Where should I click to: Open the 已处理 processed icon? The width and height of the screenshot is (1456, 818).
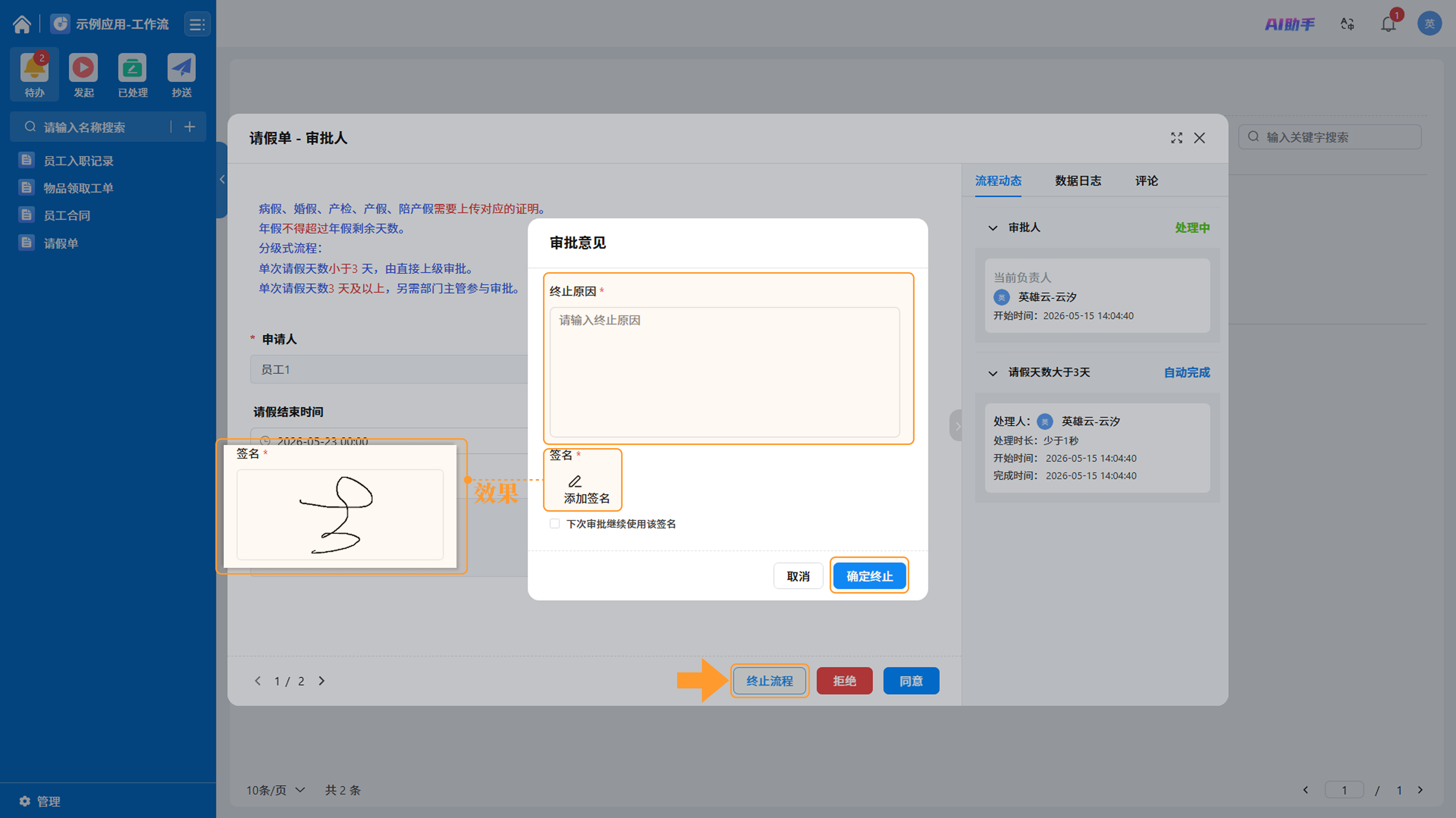click(x=132, y=68)
